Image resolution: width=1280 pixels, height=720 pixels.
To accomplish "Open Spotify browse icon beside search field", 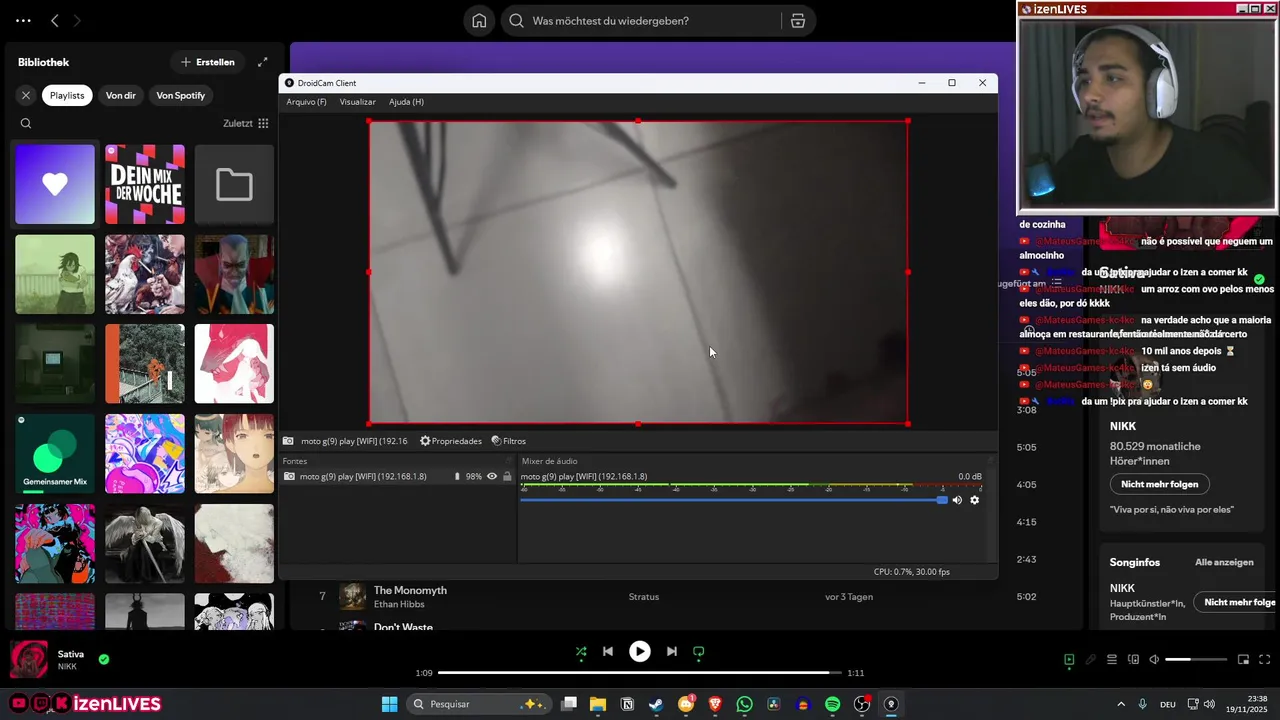I will click(797, 21).
